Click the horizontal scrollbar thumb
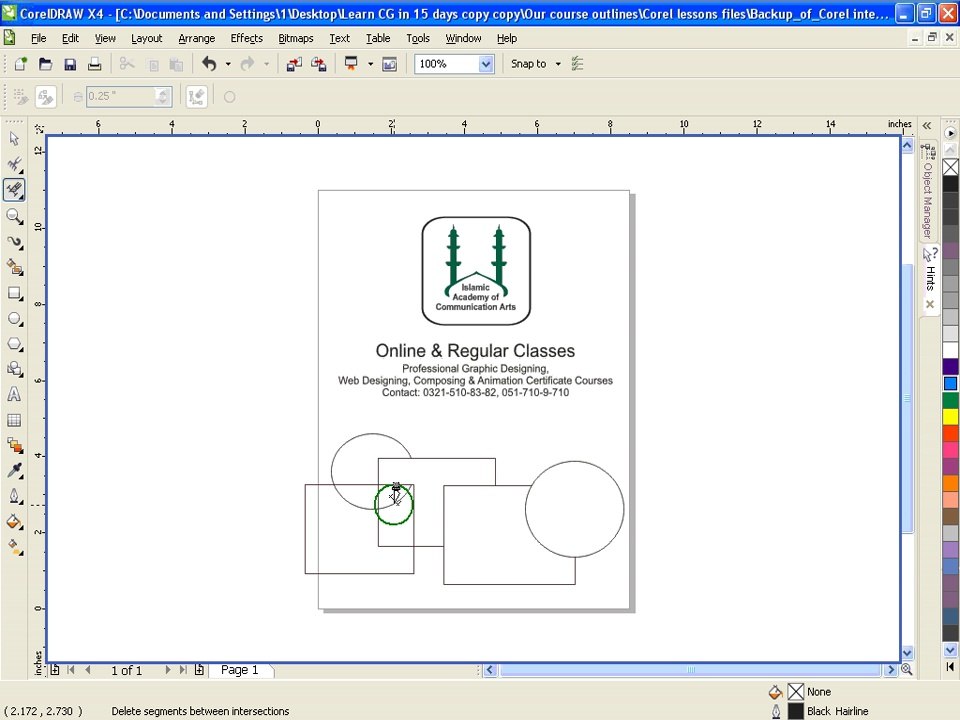 [690, 670]
